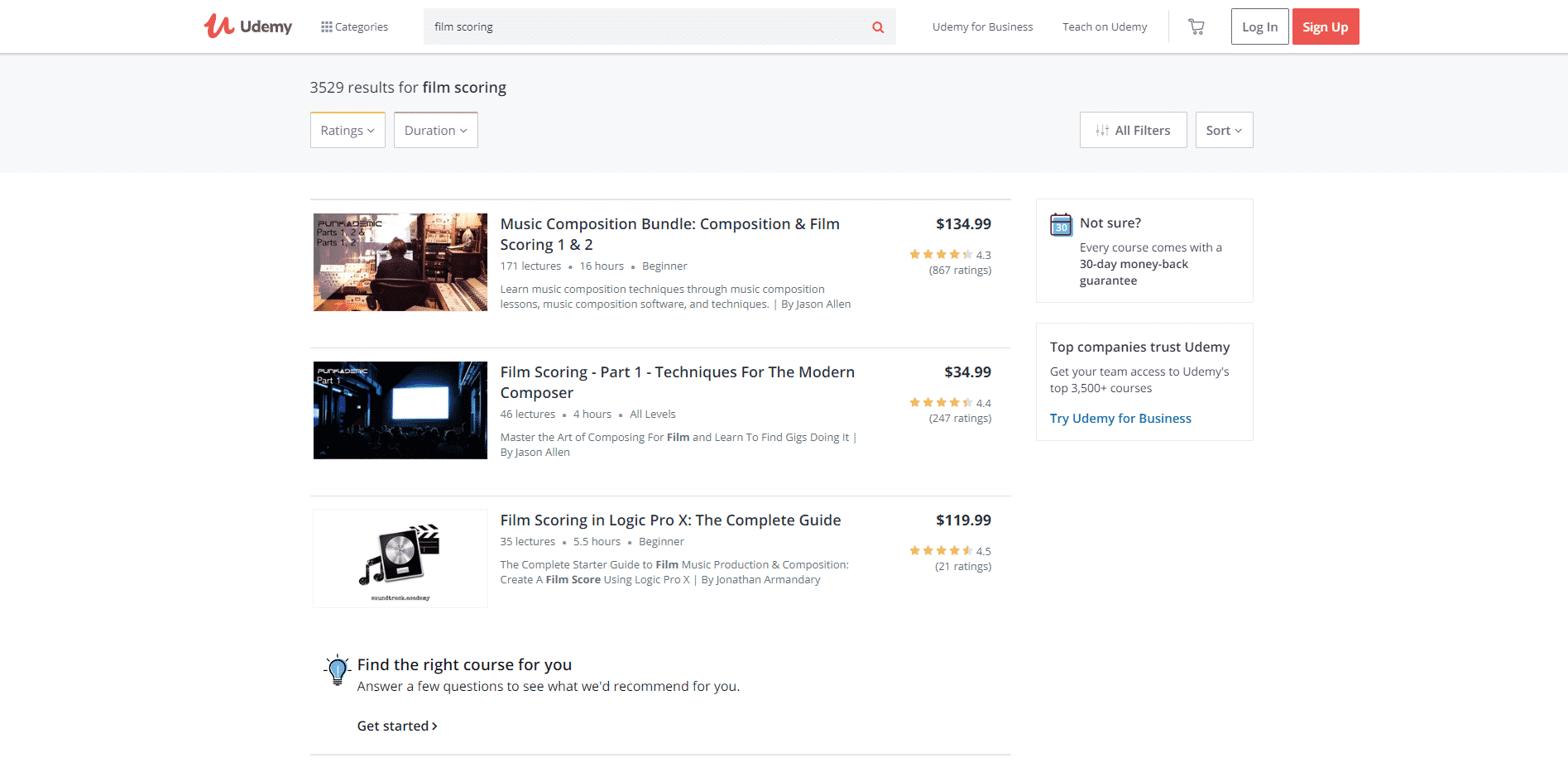The image size is (1568, 767).
Task: Open Logic Pro X course thumbnail
Action: click(x=400, y=558)
